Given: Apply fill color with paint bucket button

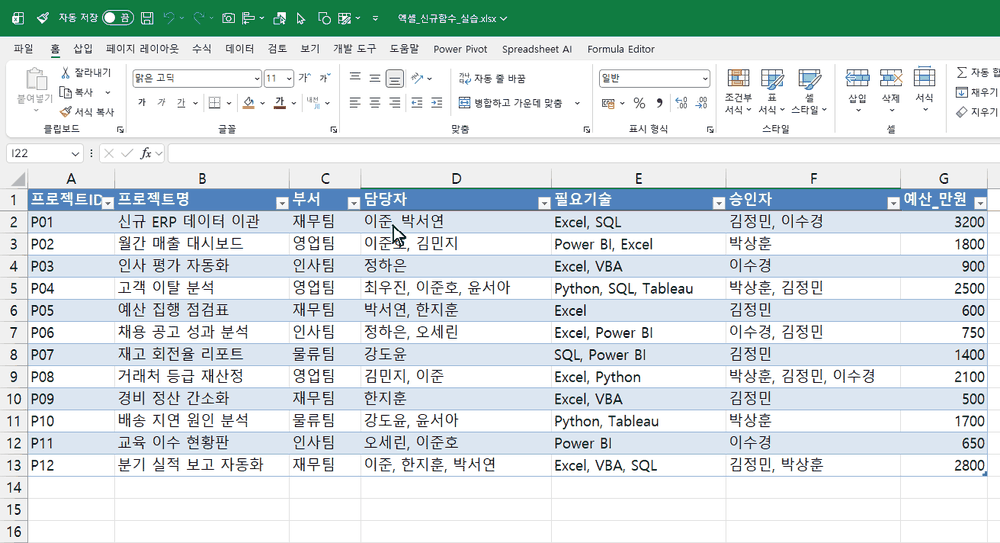Looking at the screenshot, I should [x=249, y=103].
